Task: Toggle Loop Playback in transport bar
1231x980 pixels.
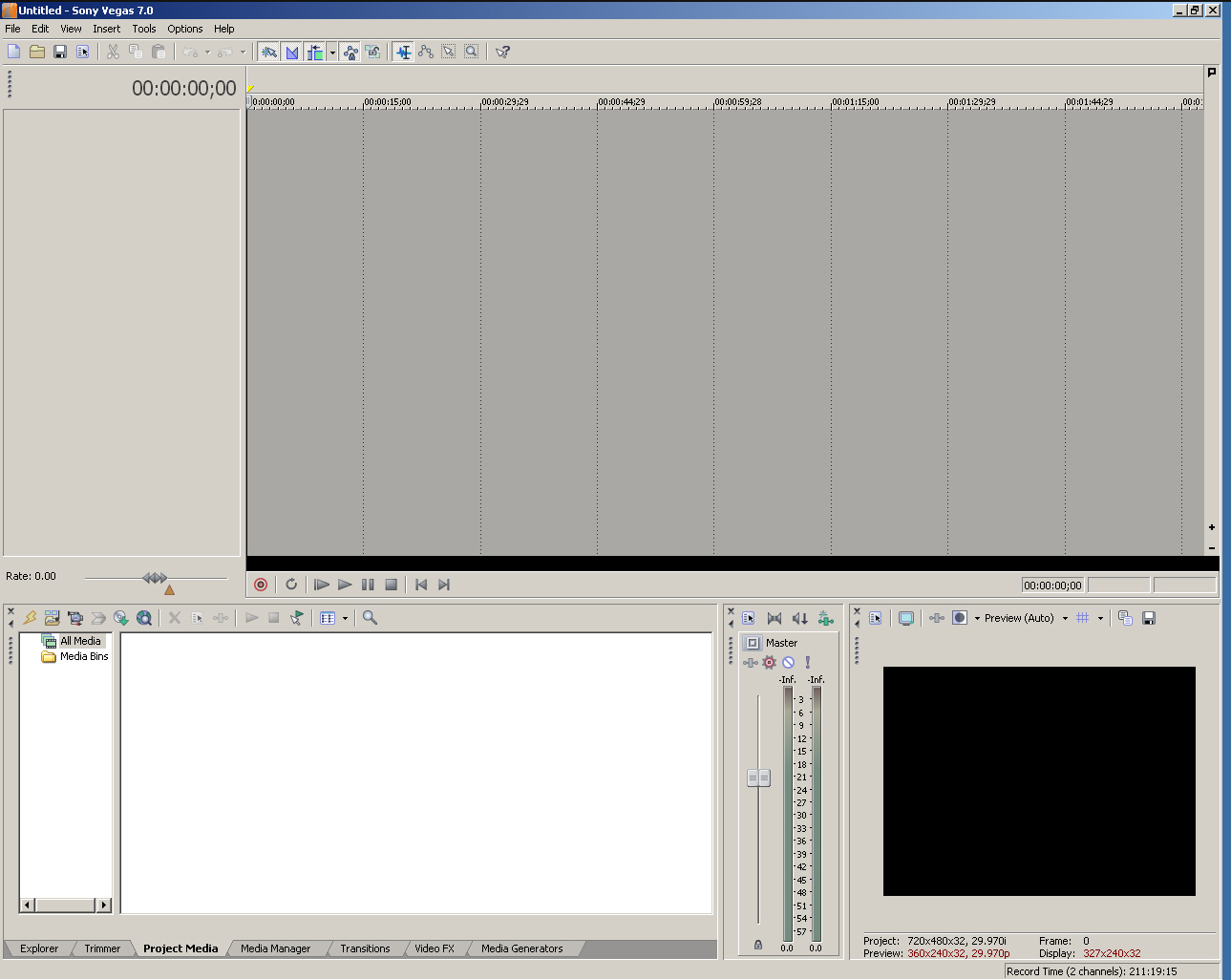Action: [291, 585]
